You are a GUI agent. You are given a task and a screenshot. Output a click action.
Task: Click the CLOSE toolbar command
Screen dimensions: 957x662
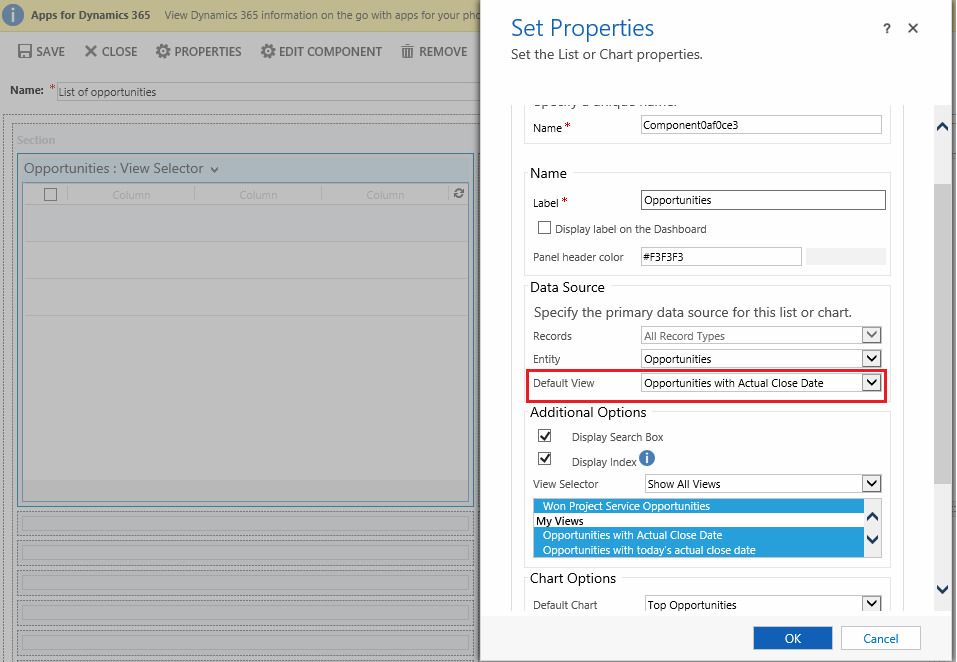tap(111, 51)
